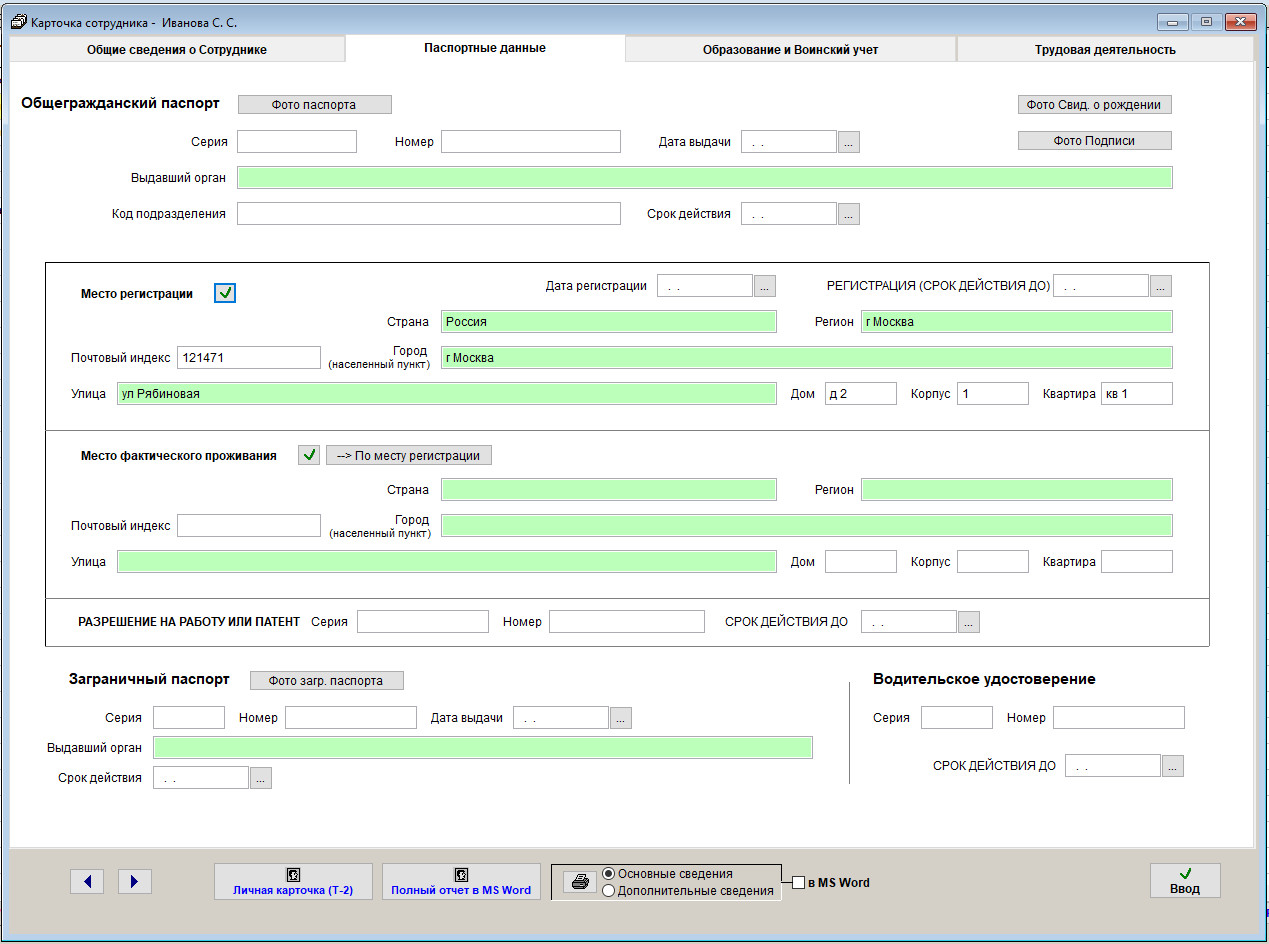
Task: Open date picker for Заграничный паспорт Дата выдачи
Action: pyautogui.click(x=620, y=717)
